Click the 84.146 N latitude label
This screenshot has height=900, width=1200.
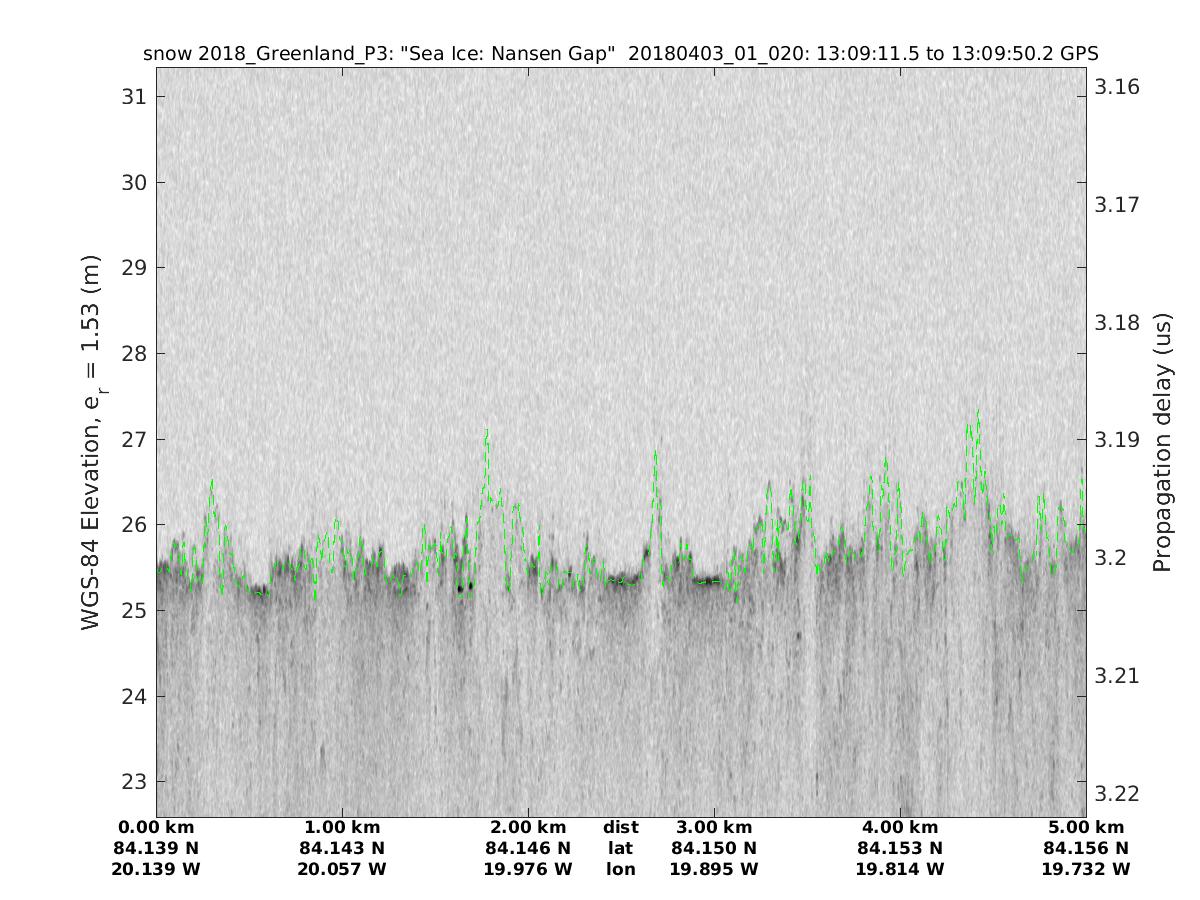(x=528, y=849)
